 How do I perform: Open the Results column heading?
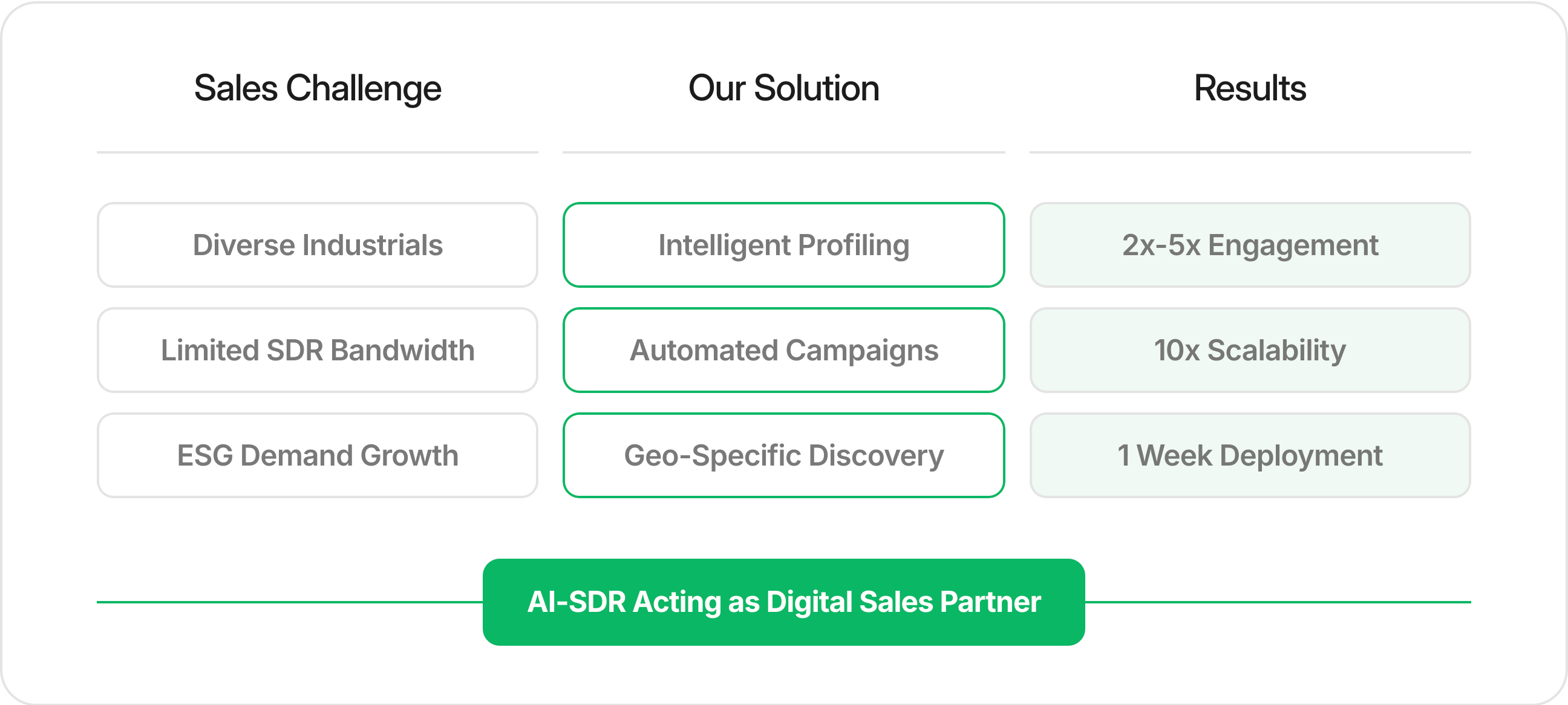(x=1250, y=88)
